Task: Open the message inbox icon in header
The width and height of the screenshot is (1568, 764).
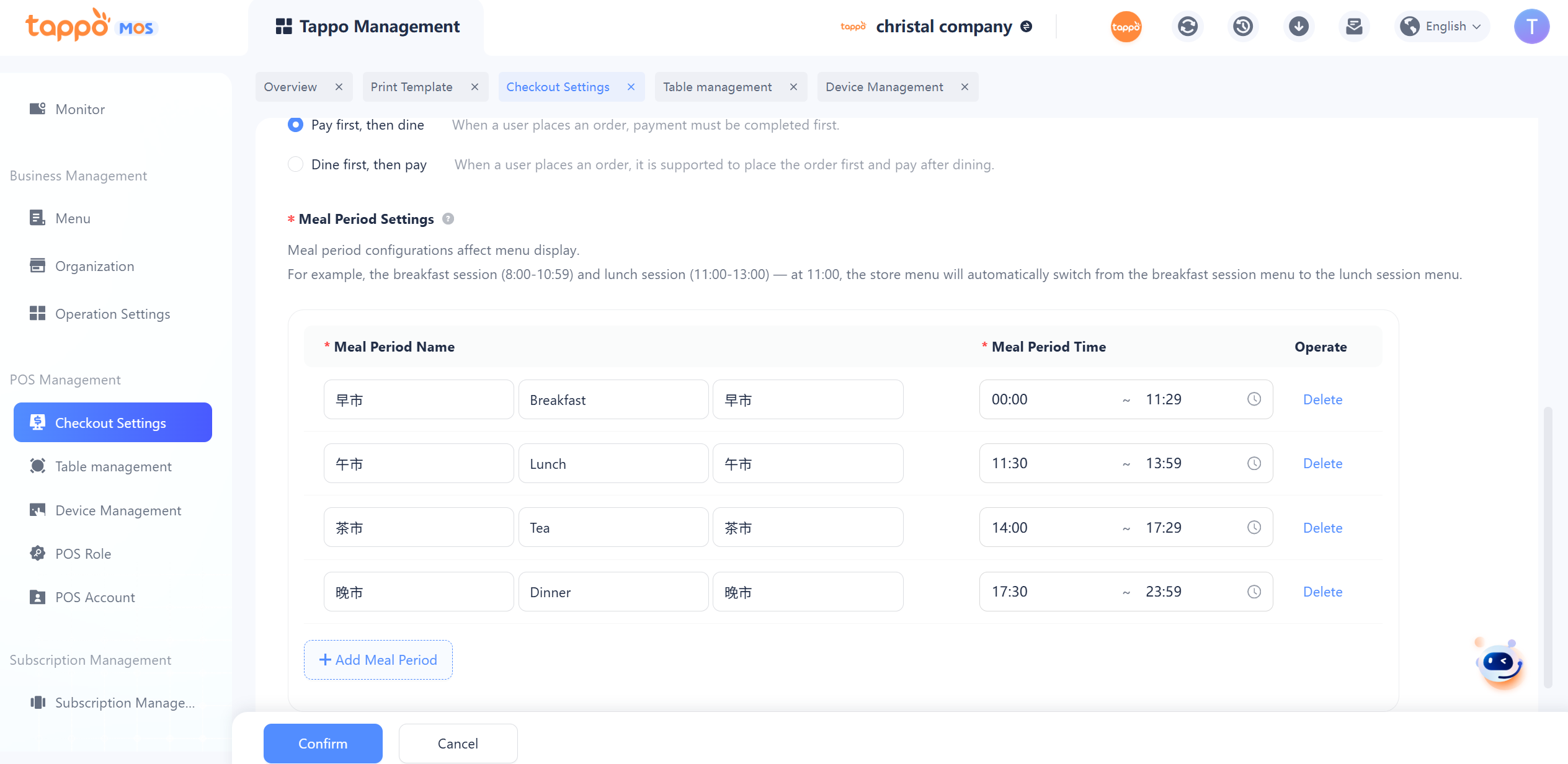Action: coord(1354,27)
